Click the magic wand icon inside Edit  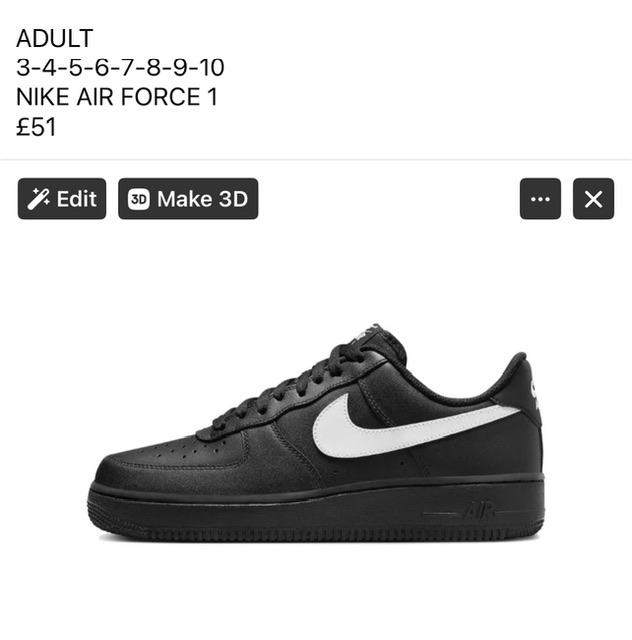point(38,199)
